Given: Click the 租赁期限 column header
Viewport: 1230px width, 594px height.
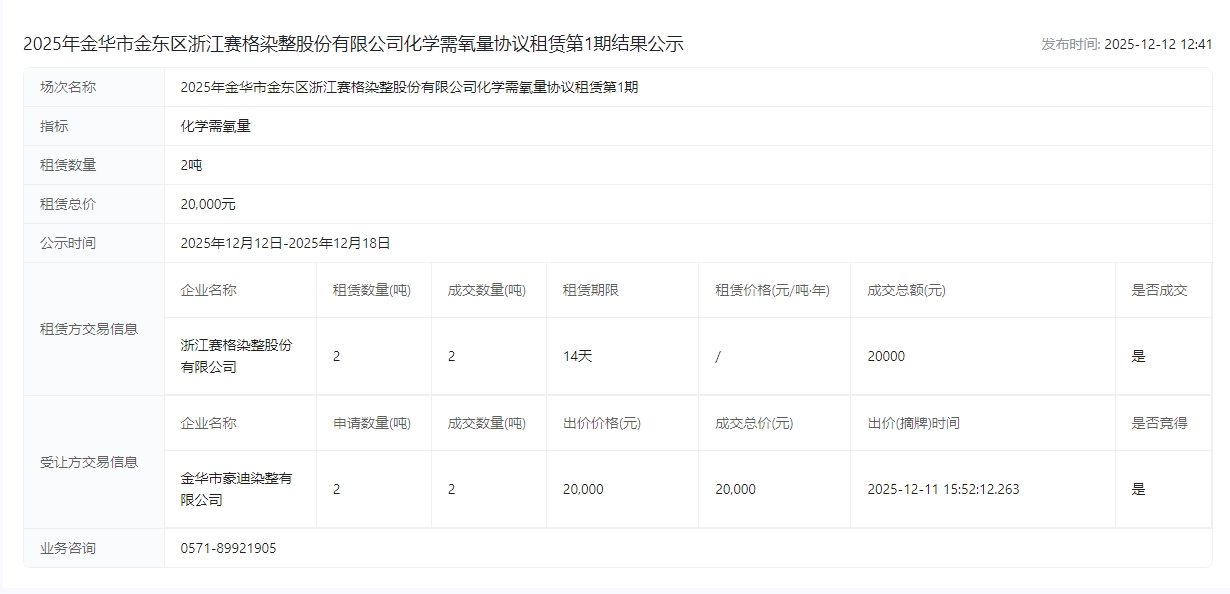Looking at the screenshot, I should [x=590, y=290].
